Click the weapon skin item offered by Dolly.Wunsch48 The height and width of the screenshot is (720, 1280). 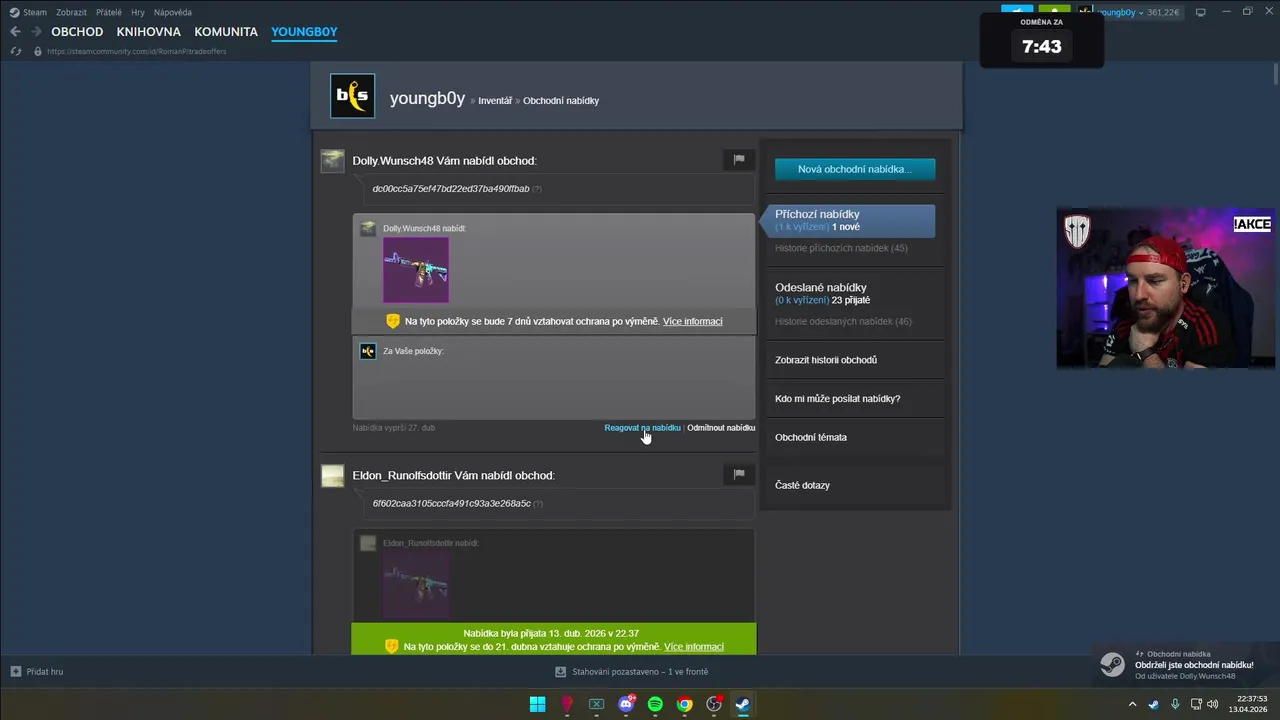pyautogui.click(x=416, y=270)
